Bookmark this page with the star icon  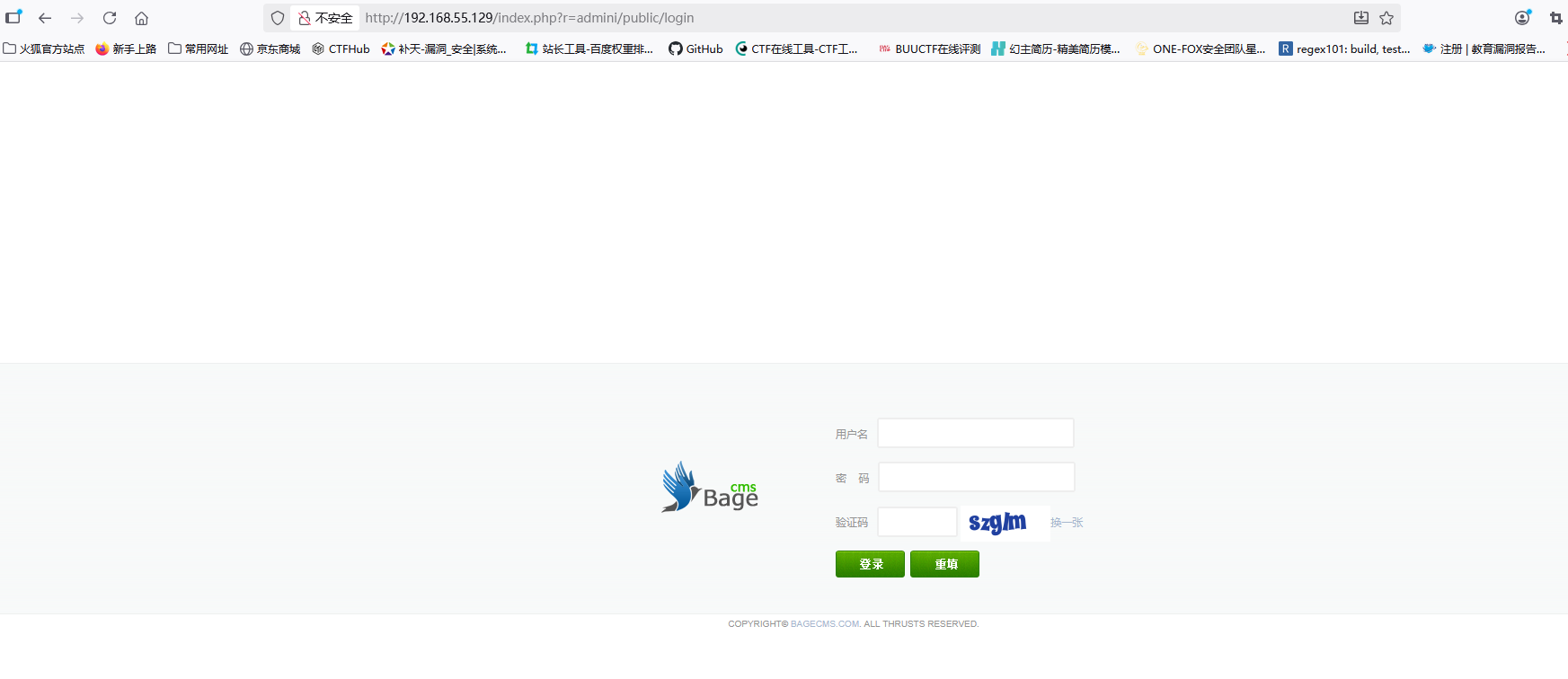click(1386, 18)
